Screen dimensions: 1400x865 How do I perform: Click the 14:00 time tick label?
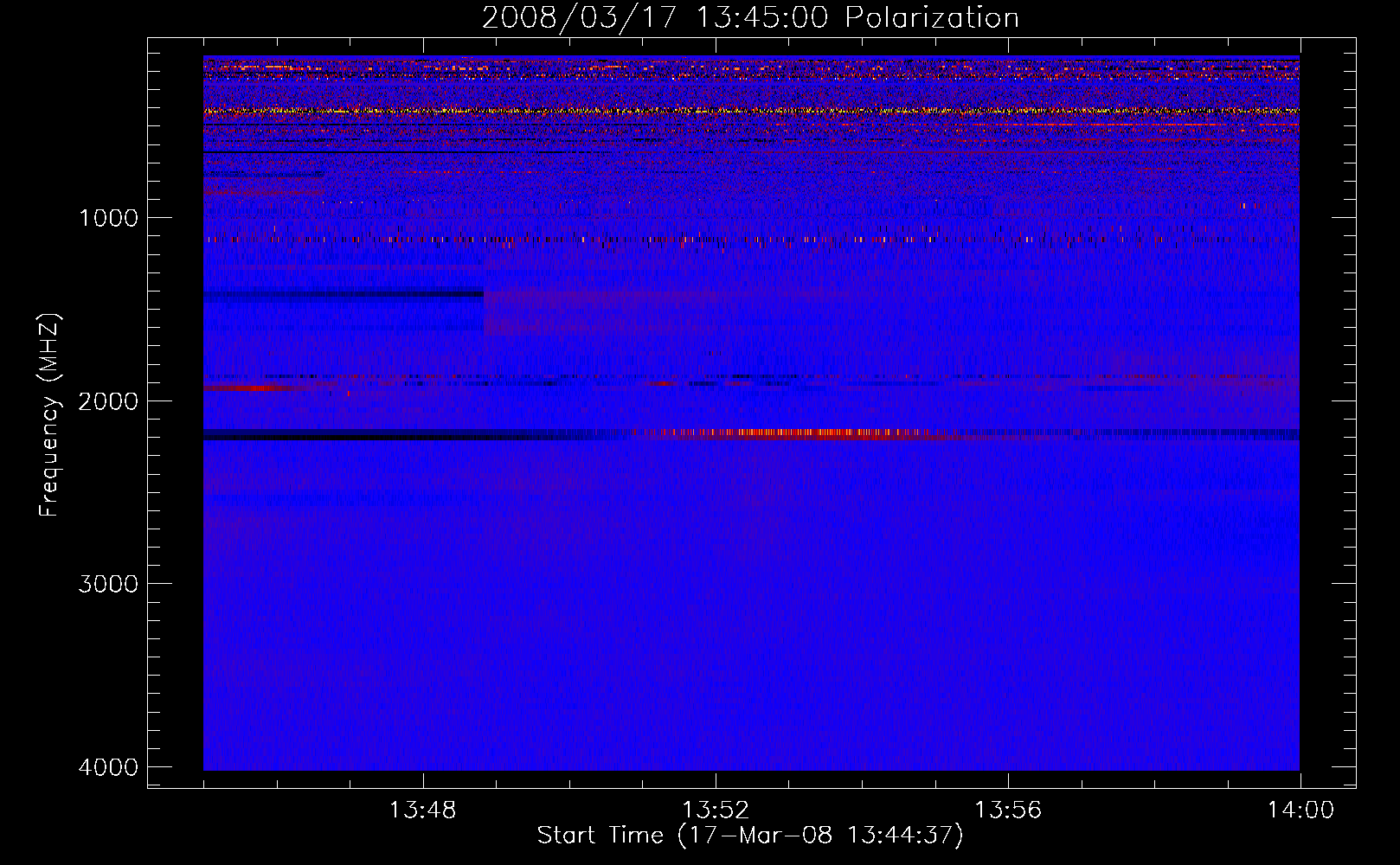[x=1300, y=811]
